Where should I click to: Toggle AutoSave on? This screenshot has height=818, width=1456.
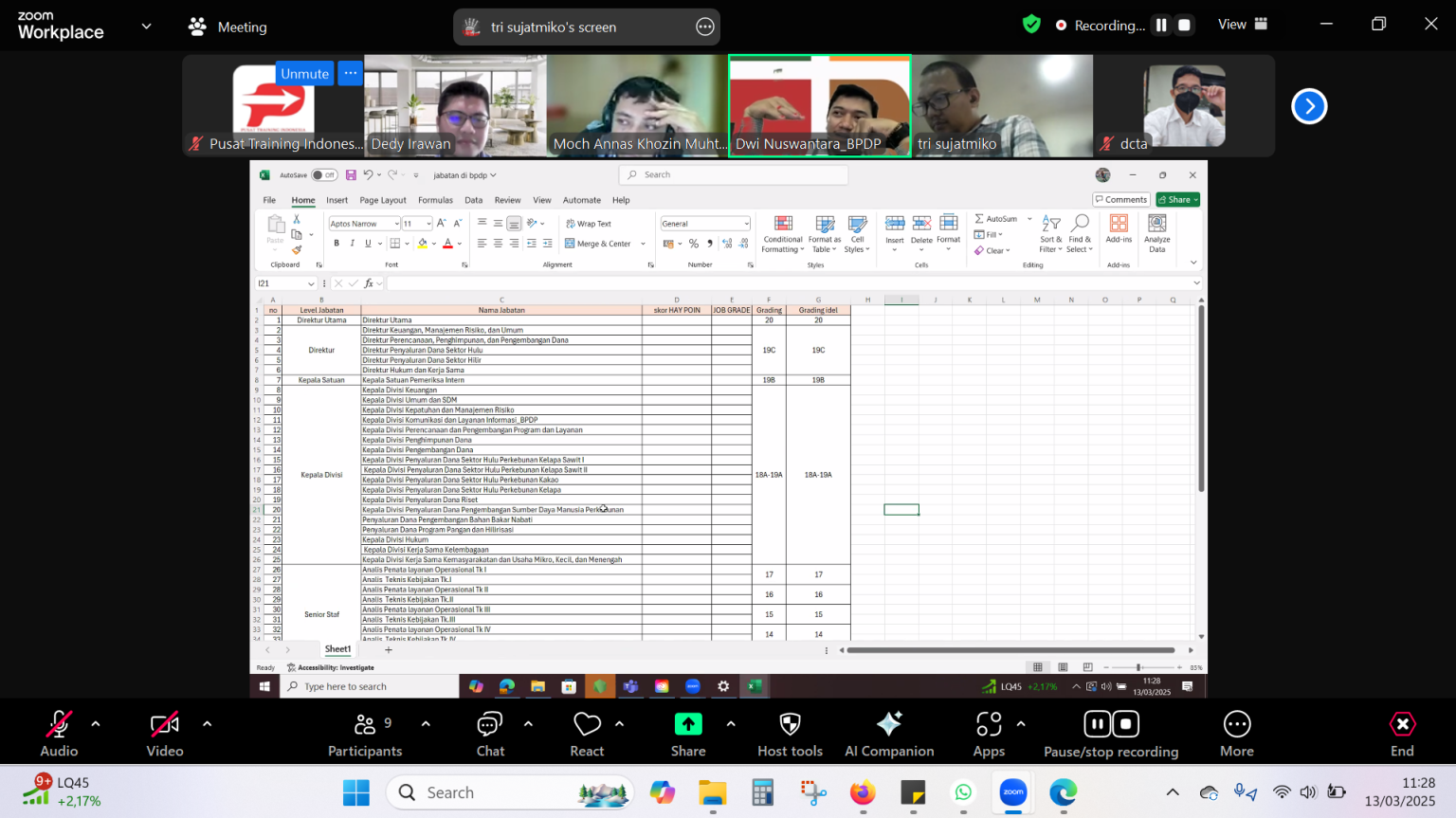point(322,174)
